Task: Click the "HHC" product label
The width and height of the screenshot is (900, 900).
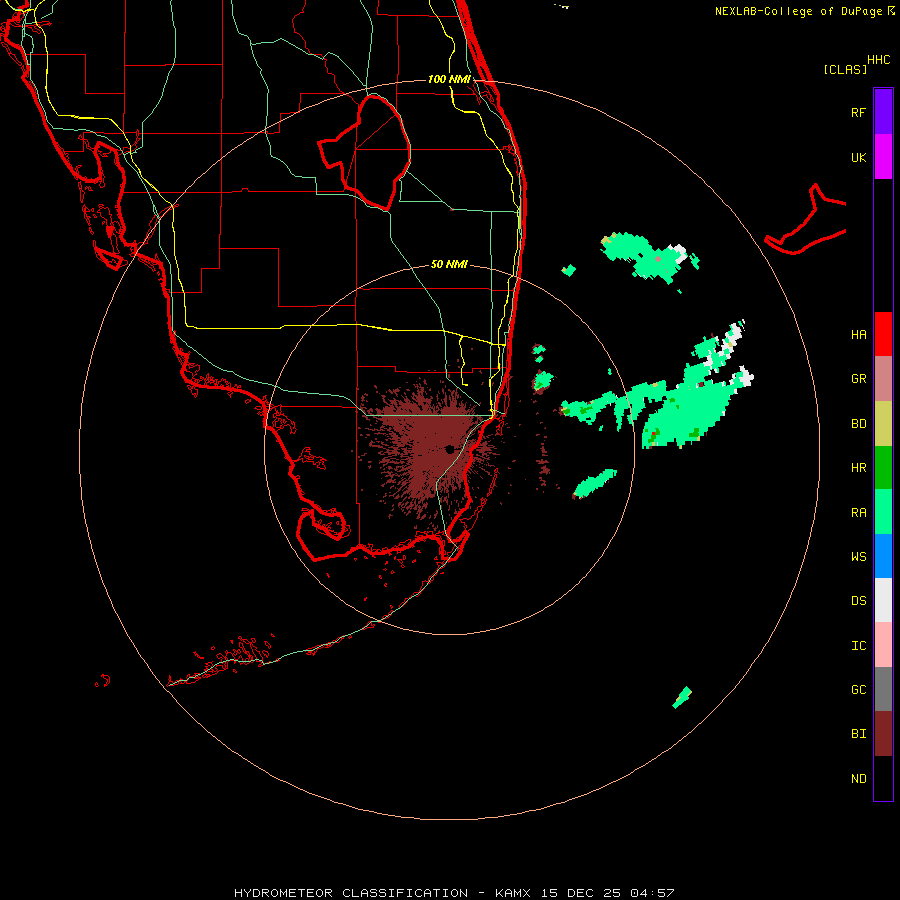Action: [879, 60]
